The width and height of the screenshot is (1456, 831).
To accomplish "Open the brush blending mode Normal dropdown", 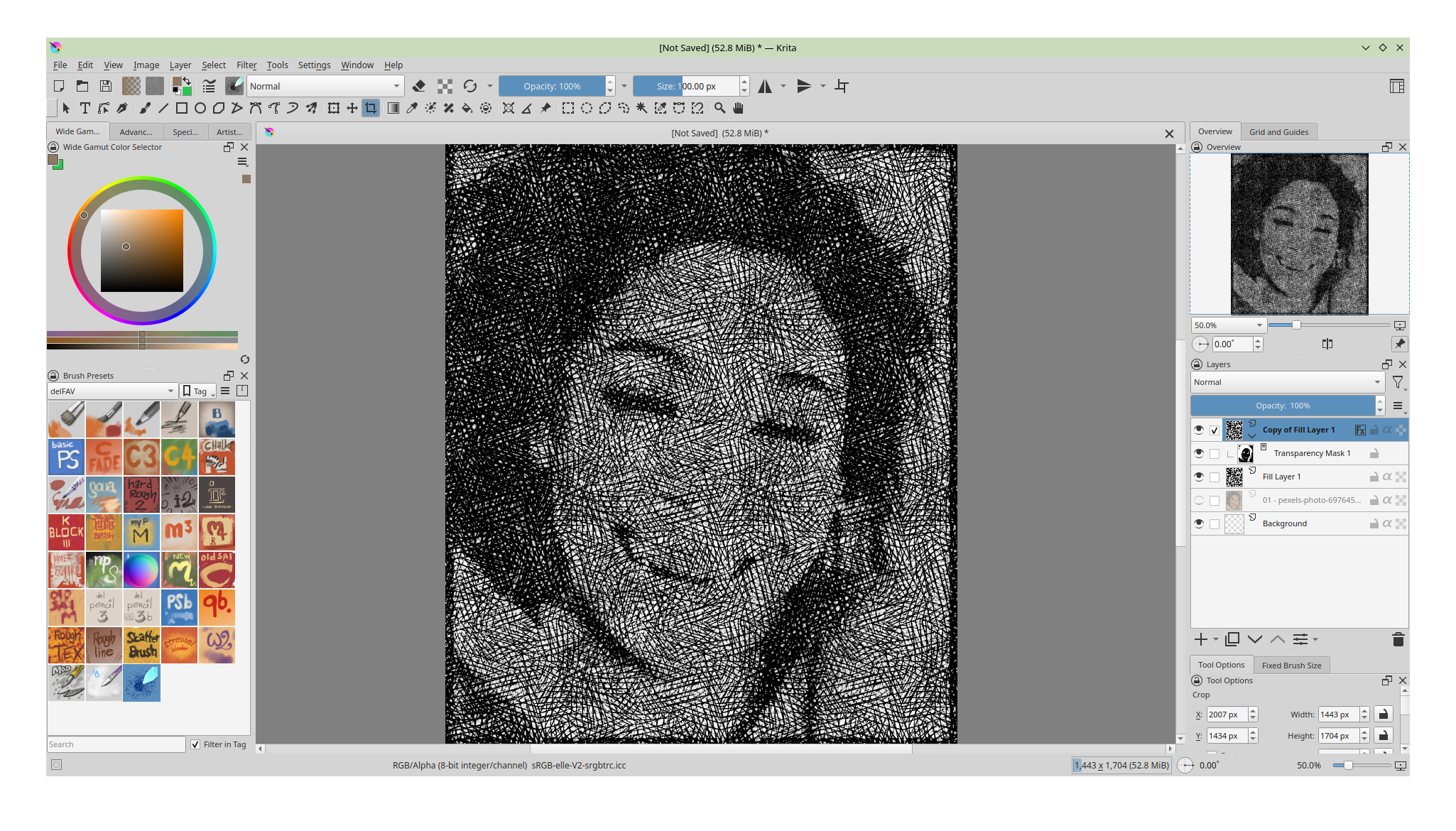I will pyautogui.click(x=325, y=86).
